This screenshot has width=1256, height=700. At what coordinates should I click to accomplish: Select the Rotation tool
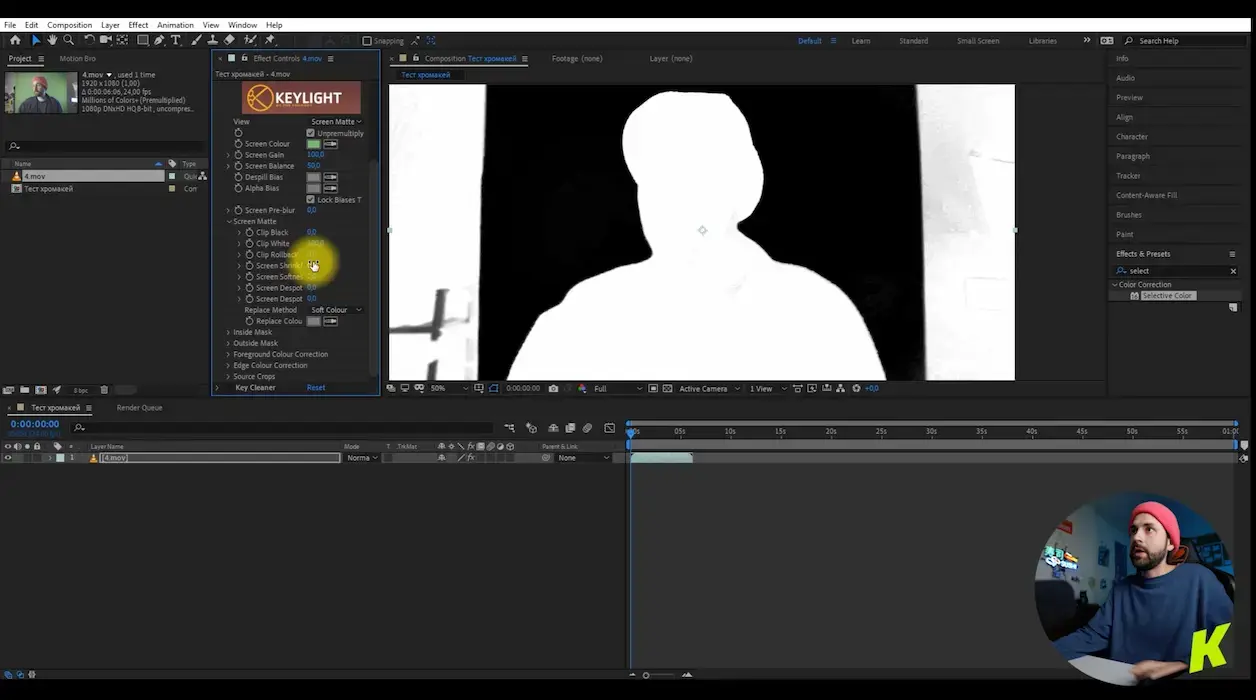[x=89, y=40]
